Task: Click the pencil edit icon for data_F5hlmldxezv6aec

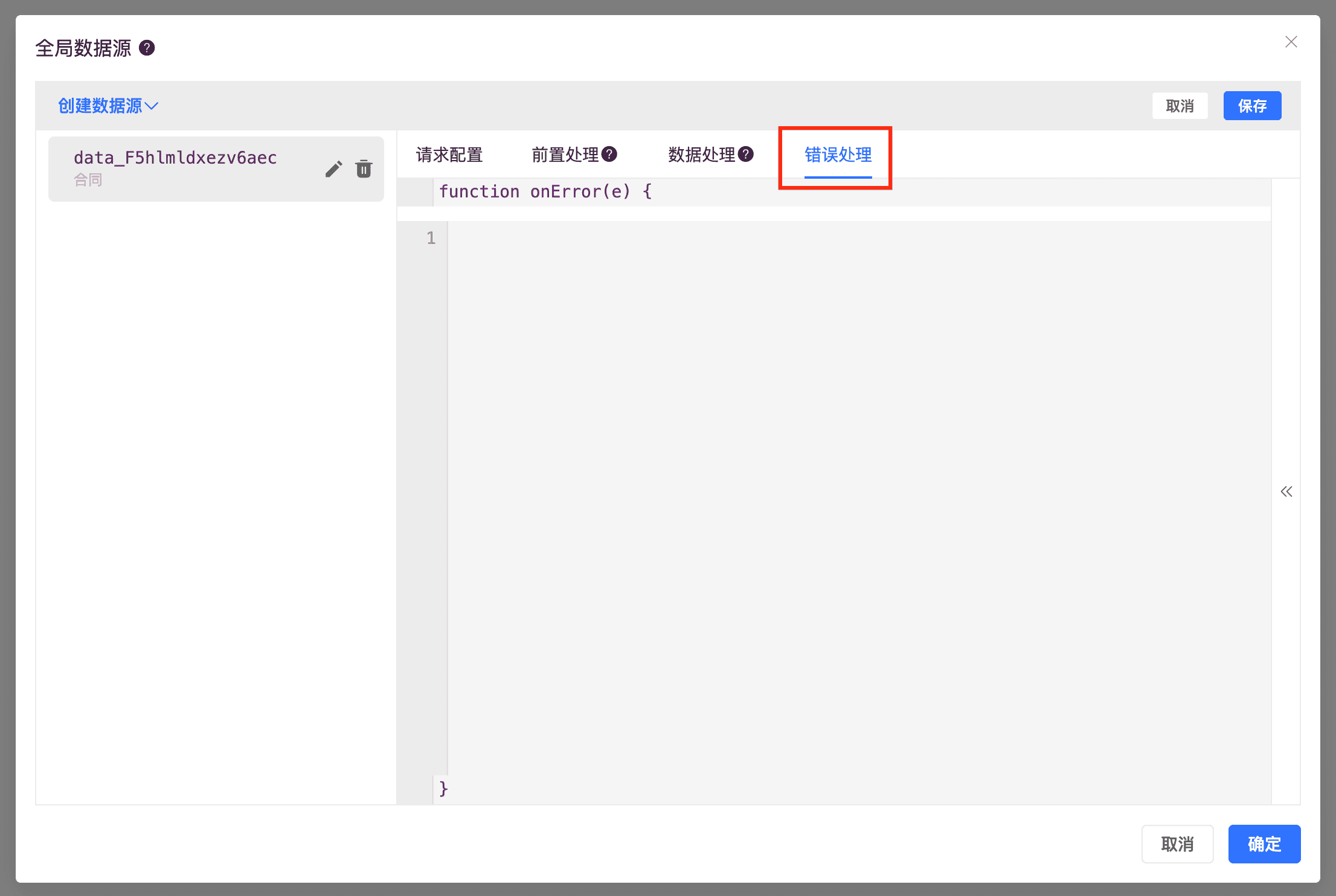Action: click(x=333, y=169)
